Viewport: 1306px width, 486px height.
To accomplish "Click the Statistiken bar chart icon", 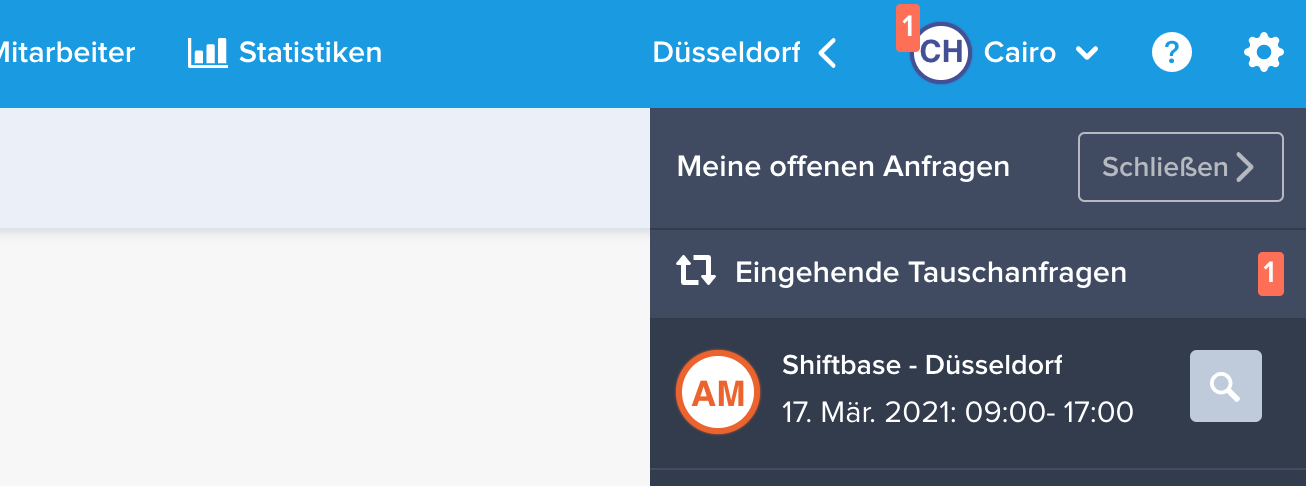I will 207,52.
